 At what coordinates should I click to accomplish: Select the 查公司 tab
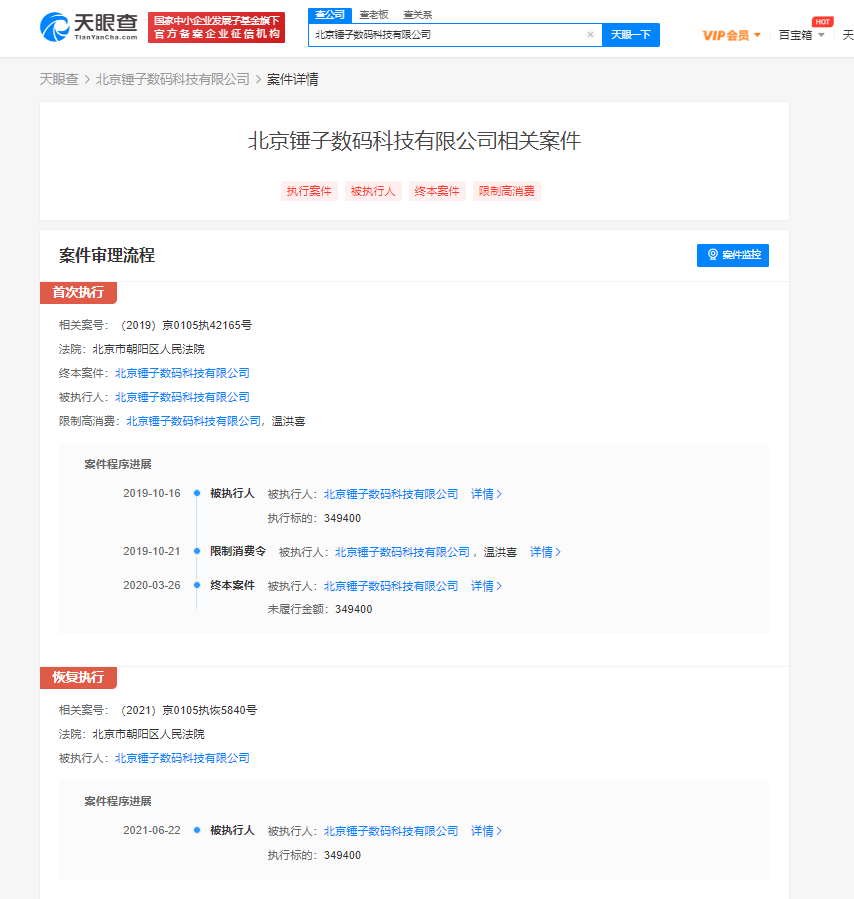pyautogui.click(x=328, y=14)
